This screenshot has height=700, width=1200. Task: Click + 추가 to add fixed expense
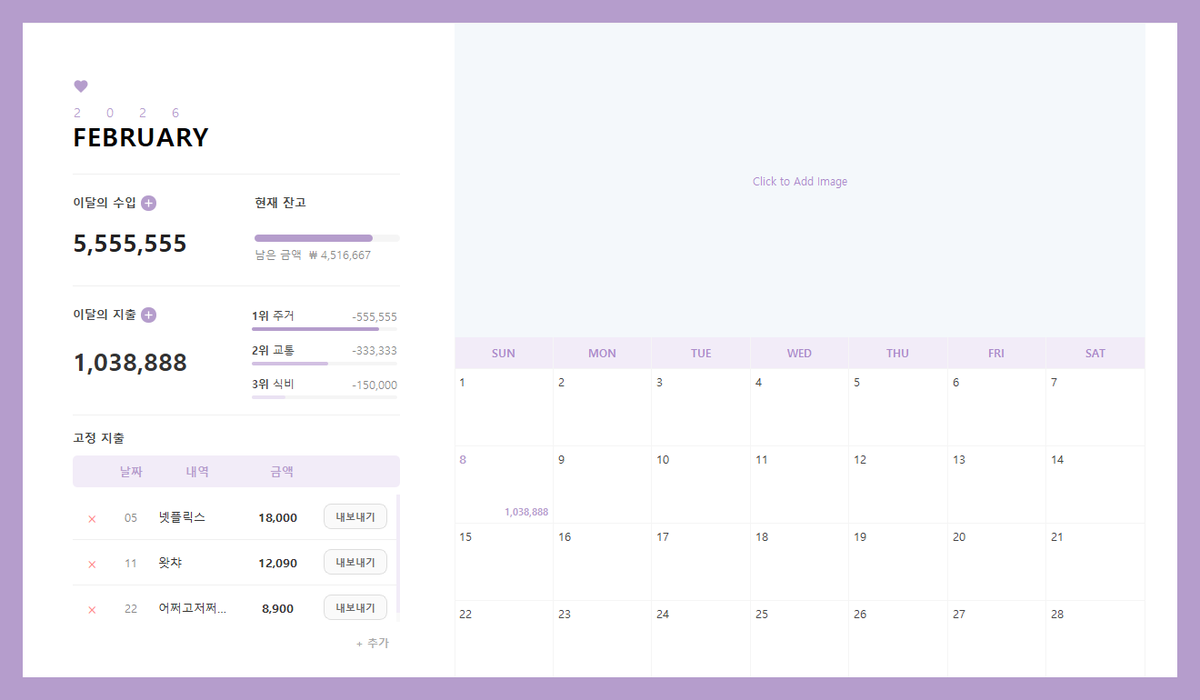coord(372,643)
